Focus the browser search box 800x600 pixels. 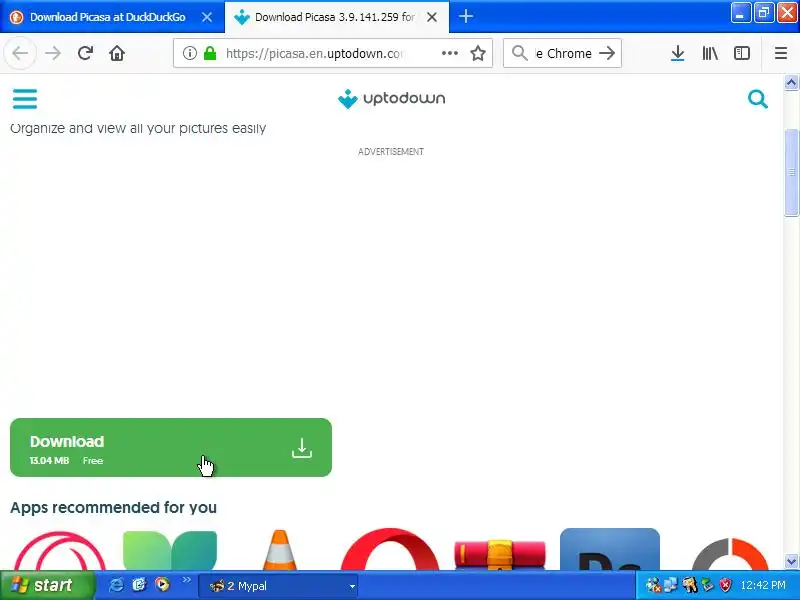click(562, 53)
